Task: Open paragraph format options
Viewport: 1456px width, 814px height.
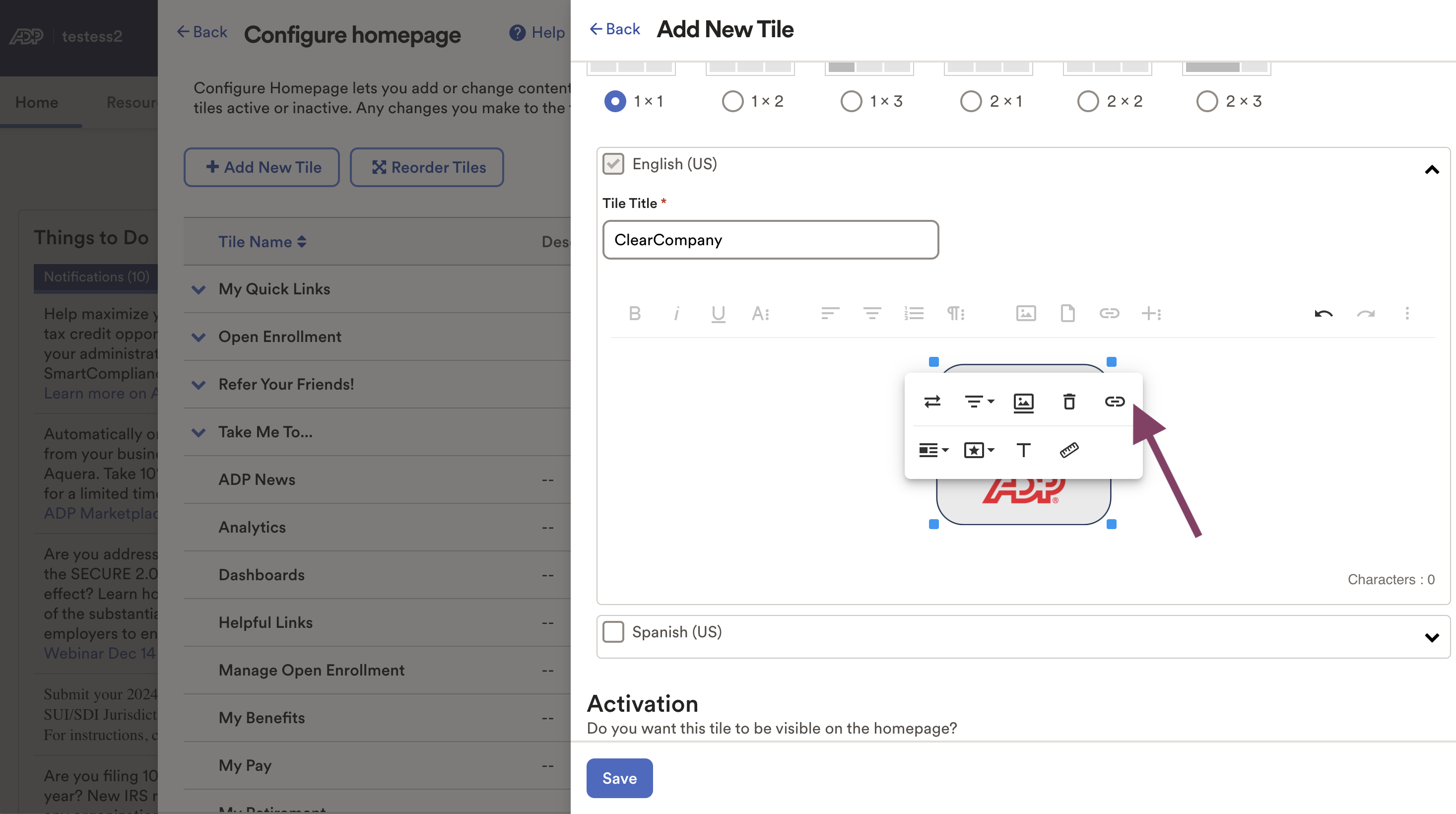Action: coord(956,313)
